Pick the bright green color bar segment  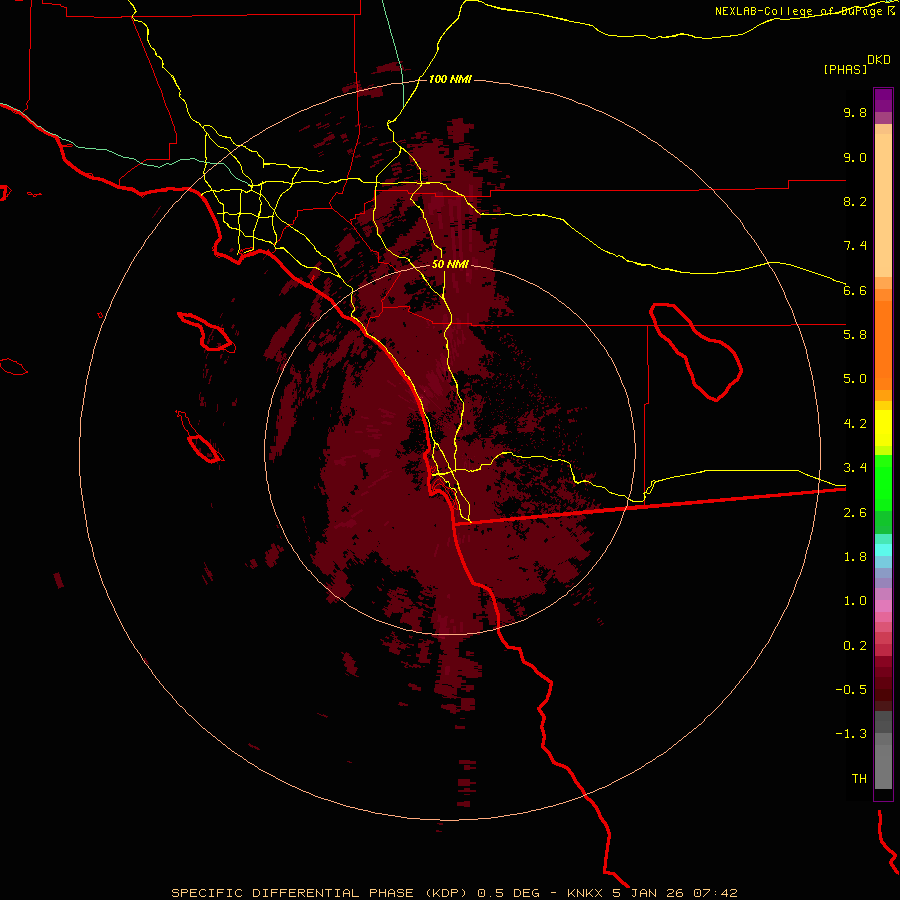coord(883,482)
